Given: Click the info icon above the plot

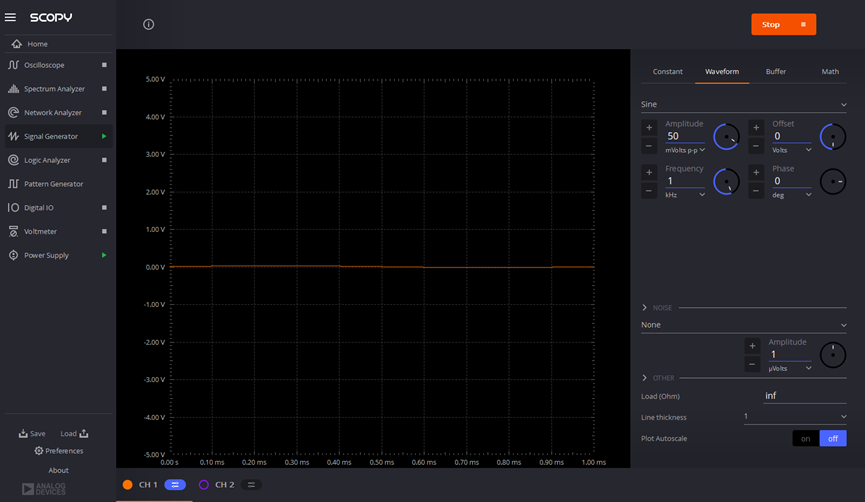Looking at the screenshot, I should [x=148, y=24].
